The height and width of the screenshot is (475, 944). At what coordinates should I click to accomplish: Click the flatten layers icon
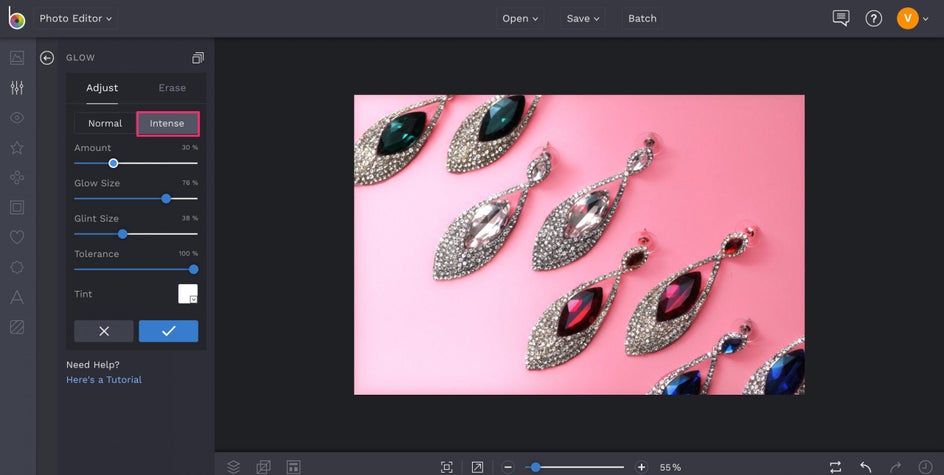point(263,467)
